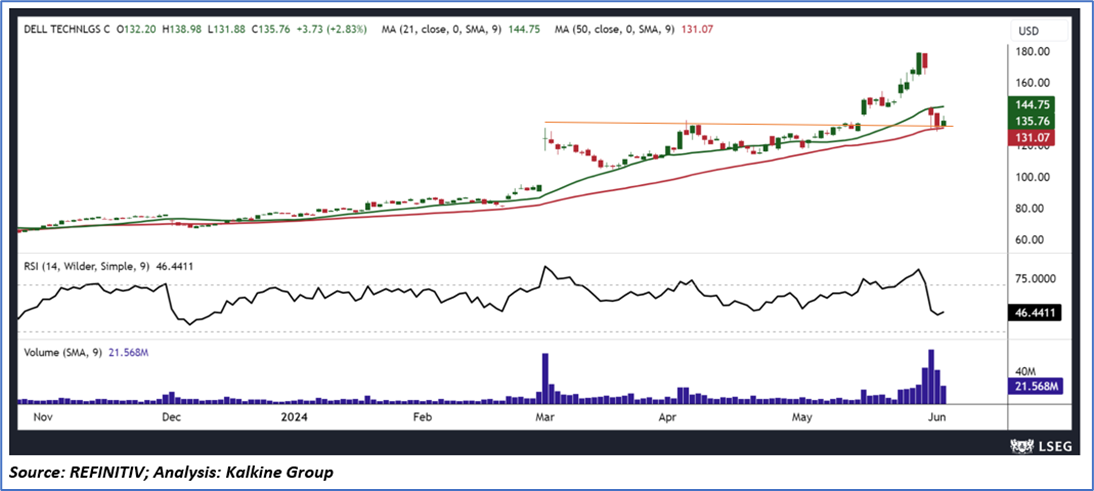Click the 100.00 price axis label
Viewport: 1094px width, 491px height.
1033,177
